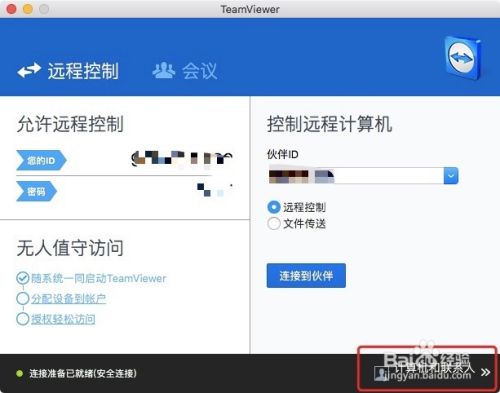Open the 会议 tab
500x393 pixels.
pyautogui.click(x=185, y=71)
